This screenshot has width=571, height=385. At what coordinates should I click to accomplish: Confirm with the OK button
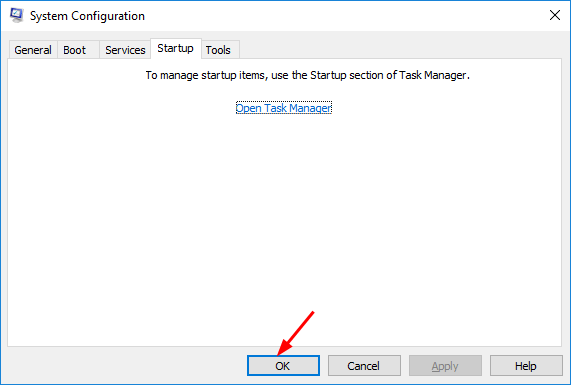click(283, 366)
